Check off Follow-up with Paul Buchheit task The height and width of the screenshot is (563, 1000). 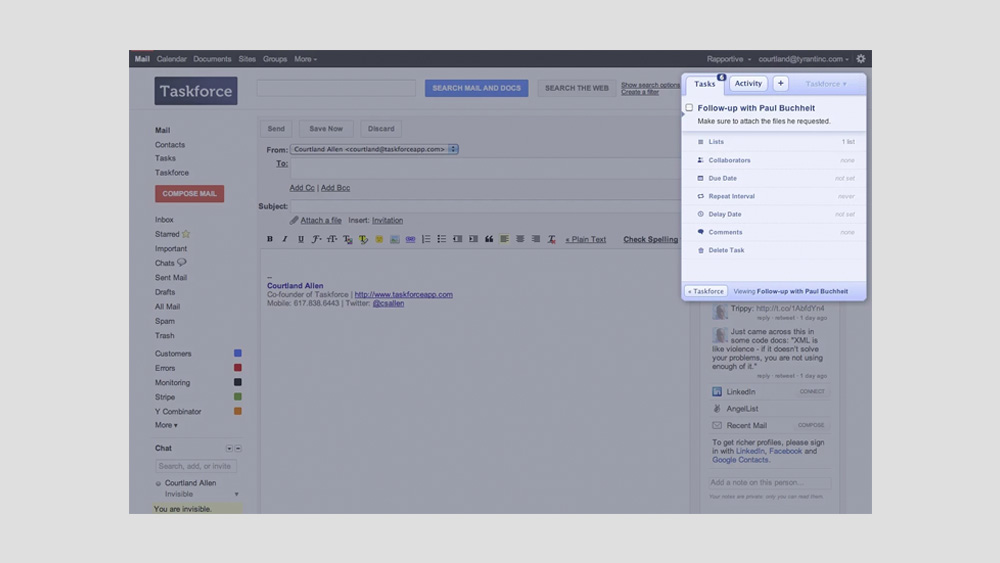coord(689,108)
